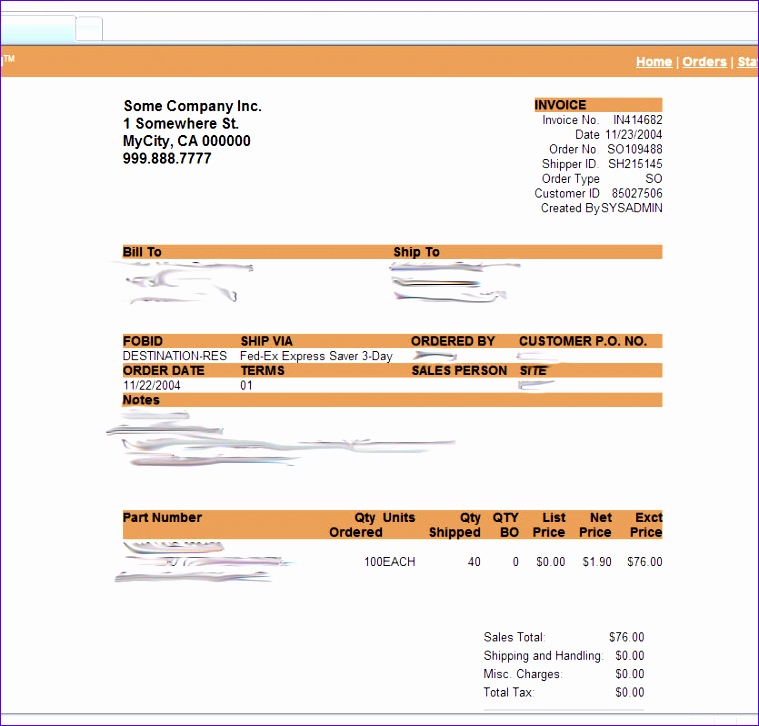
Task: Select the Fed-Ex Express Saver 3-Day text
Action: click(x=316, y=356)
